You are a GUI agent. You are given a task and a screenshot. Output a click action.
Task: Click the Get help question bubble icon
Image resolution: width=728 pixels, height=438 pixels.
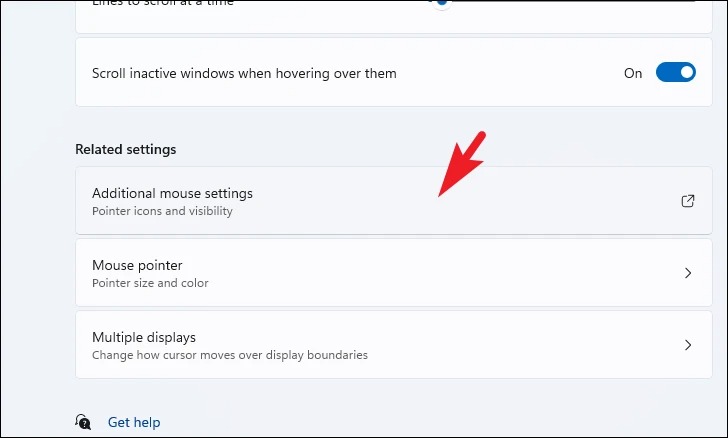[83, 422]
